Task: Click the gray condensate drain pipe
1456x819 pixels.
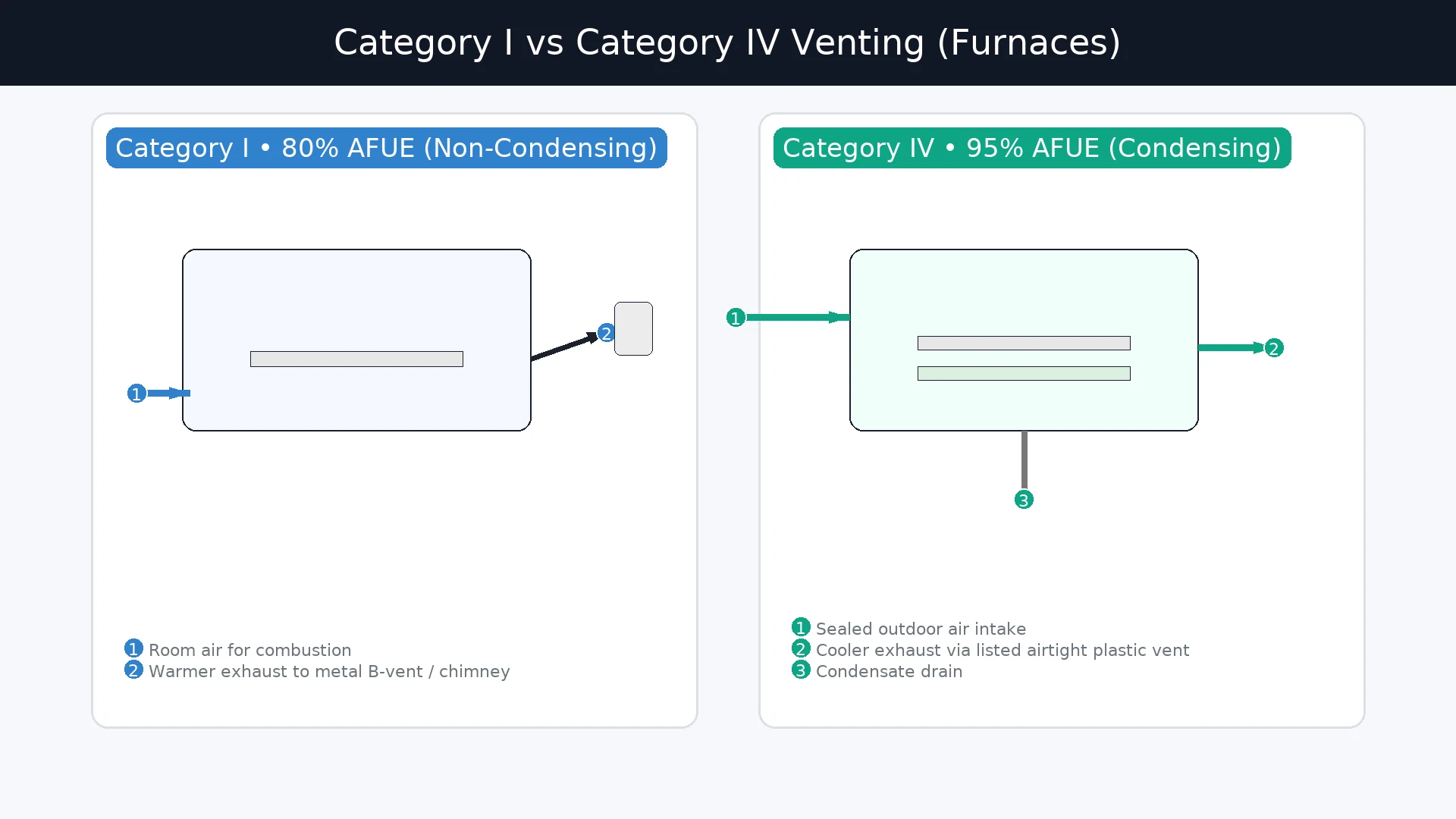Action: click(1024, 460)
